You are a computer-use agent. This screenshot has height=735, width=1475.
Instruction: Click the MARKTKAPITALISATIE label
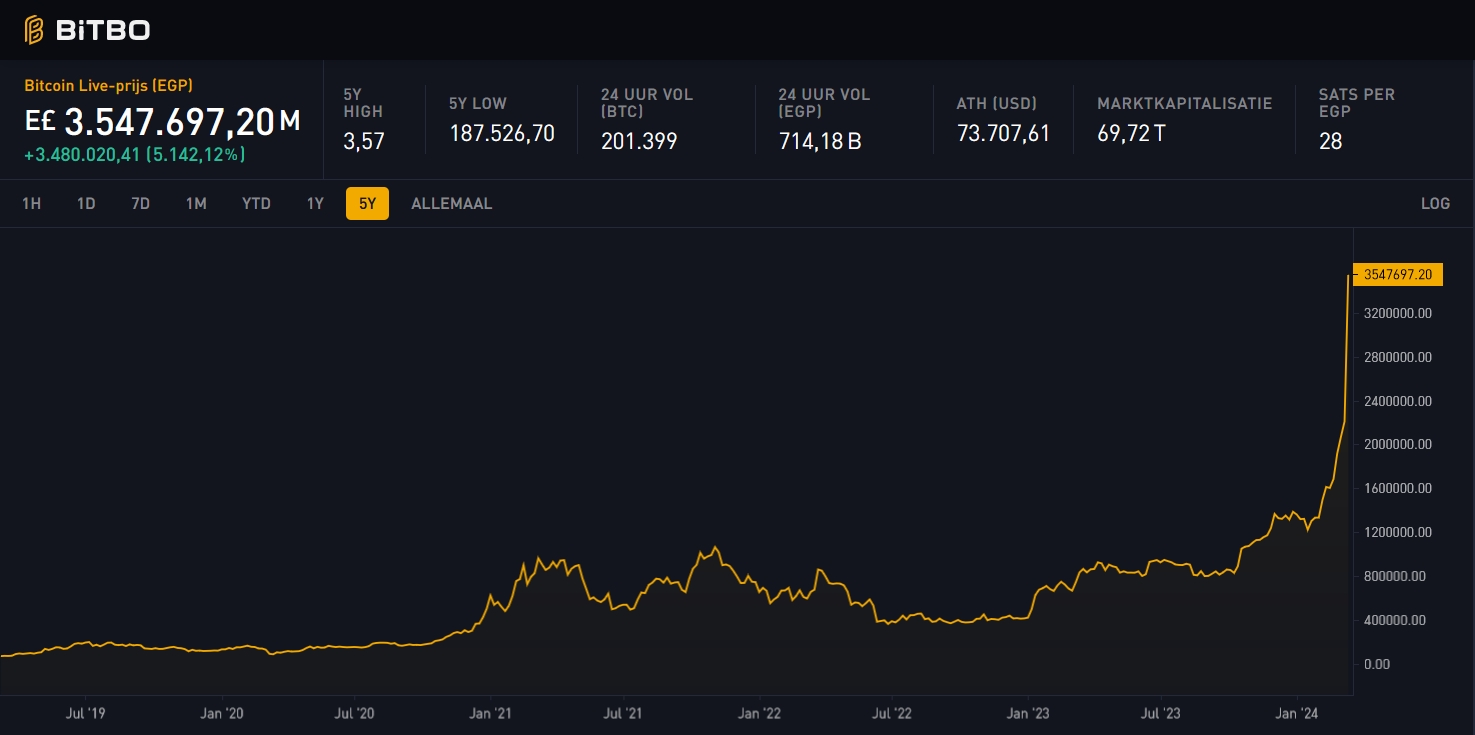click(x=1185, y=103)
